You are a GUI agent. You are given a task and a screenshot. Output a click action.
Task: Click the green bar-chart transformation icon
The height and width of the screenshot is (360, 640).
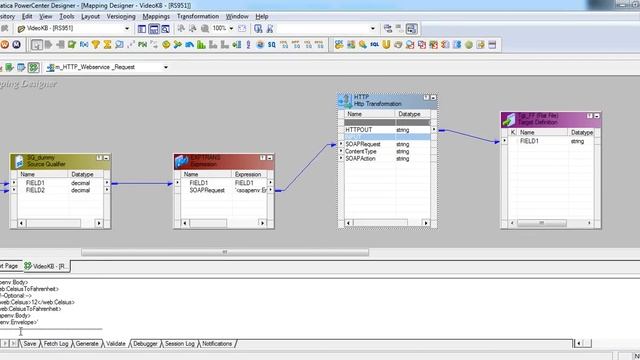pos(201,44)
